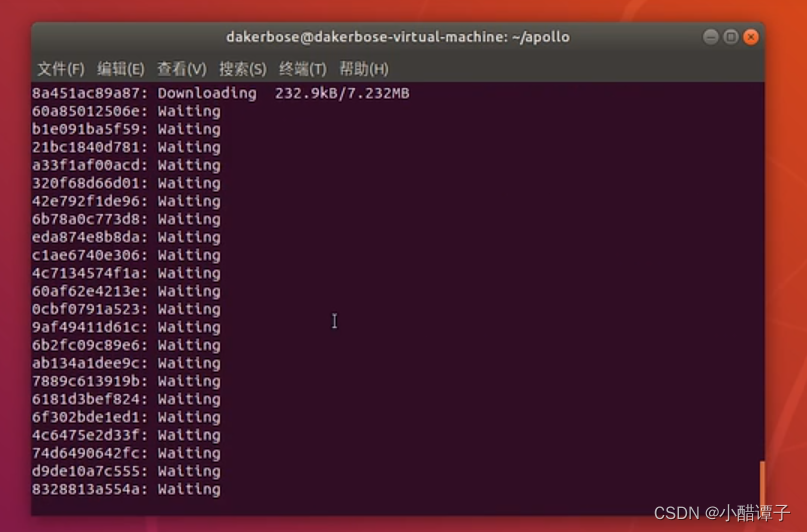Image resolution: width=807 pixels, height=532 pixels.
Task: Click the 4c6475e2d33f layer line
Action: click(x=126, y=435)
